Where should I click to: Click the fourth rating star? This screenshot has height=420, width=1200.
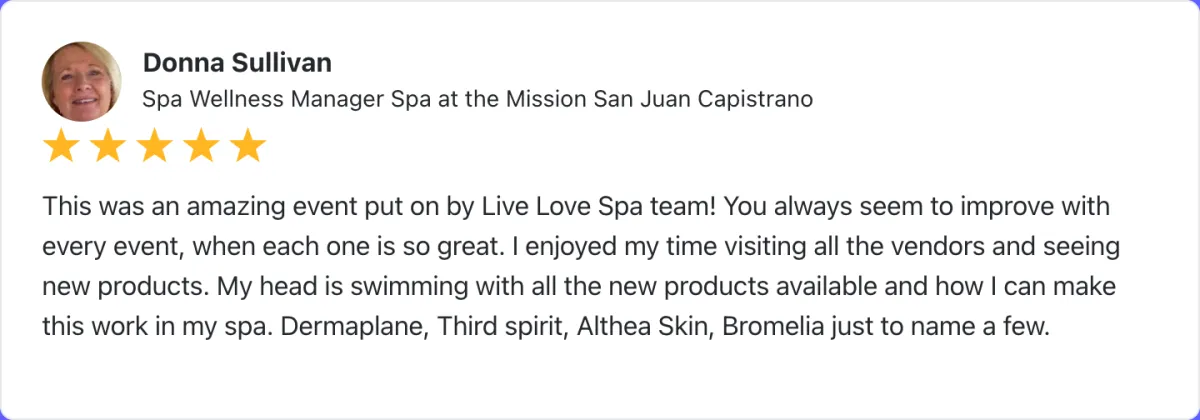click(x=200, y=146)
